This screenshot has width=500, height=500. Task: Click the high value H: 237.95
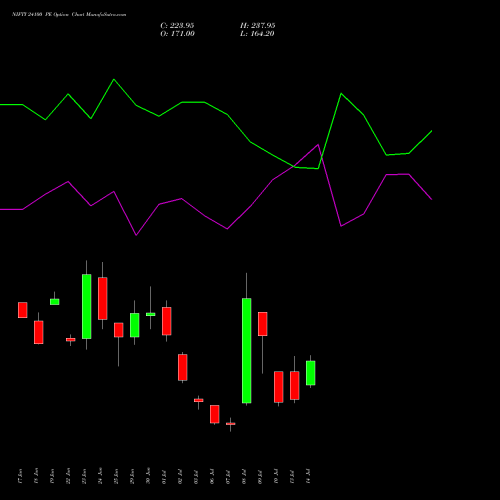[x=258, y=25]
